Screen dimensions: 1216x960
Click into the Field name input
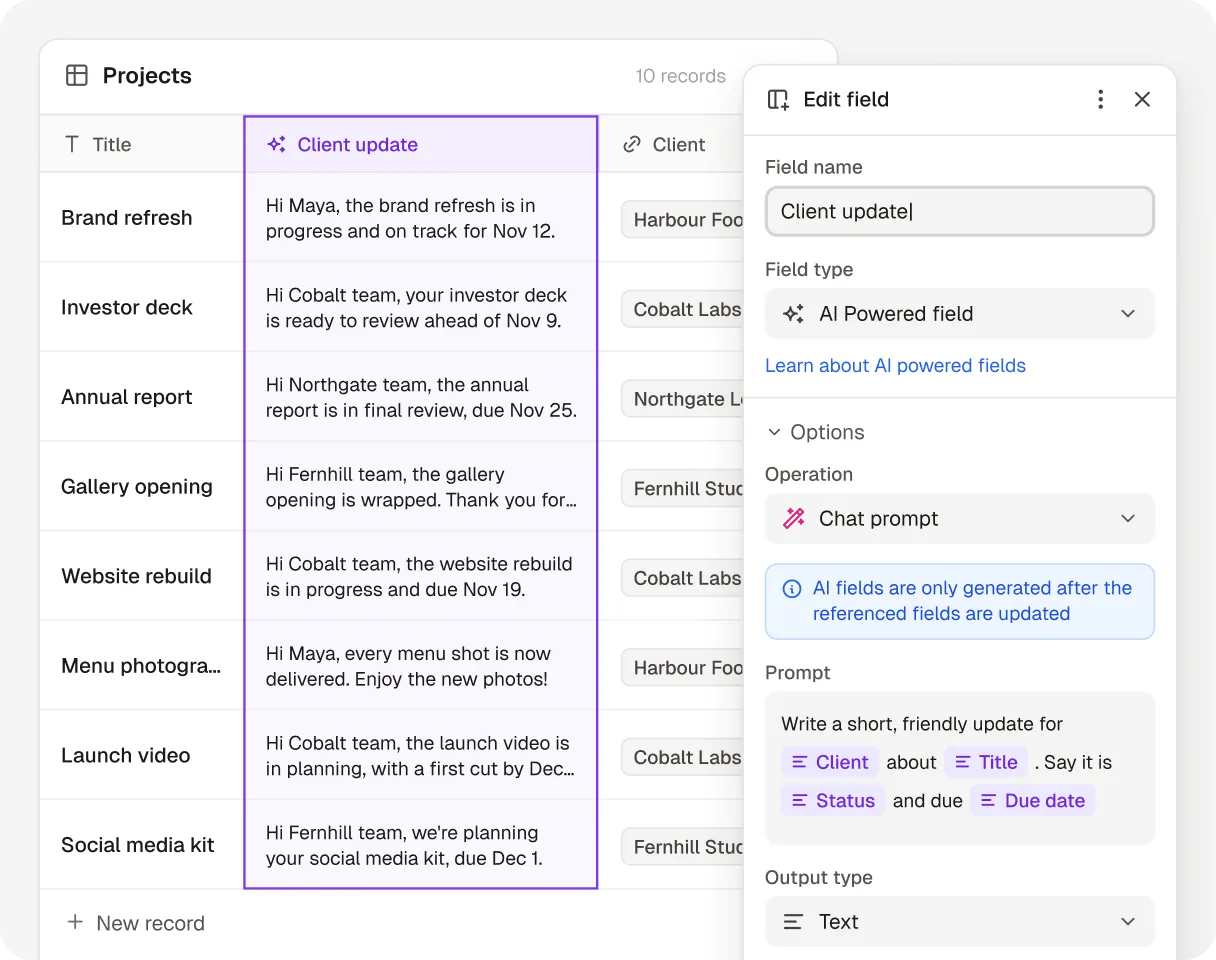(960, 211)
